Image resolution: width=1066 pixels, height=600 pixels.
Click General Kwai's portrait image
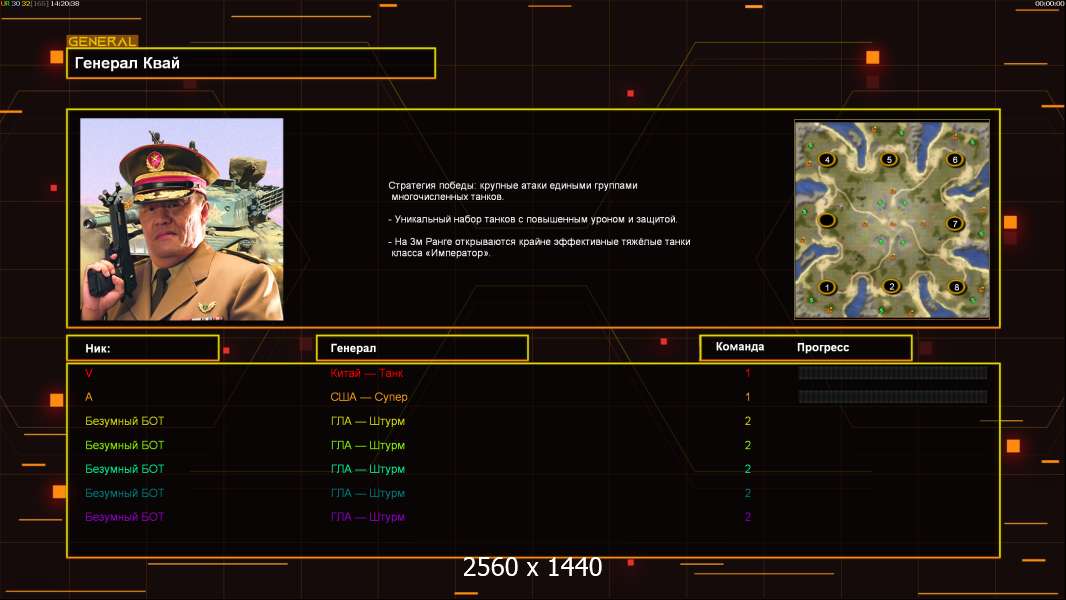coord(182,219)
